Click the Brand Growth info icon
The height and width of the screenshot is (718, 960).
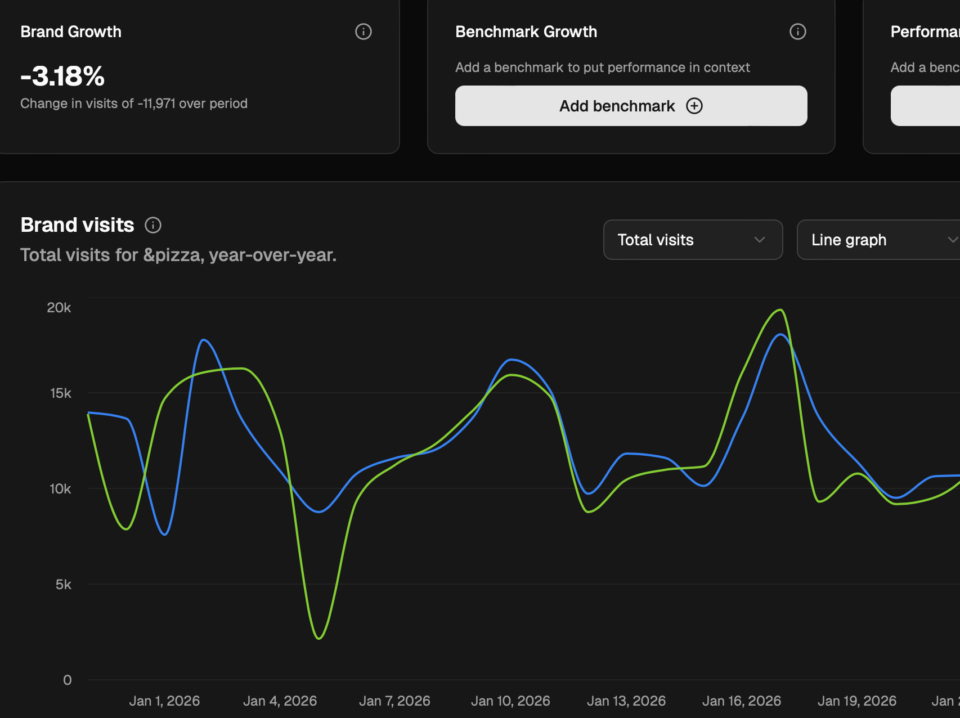(x=363, y=32)
